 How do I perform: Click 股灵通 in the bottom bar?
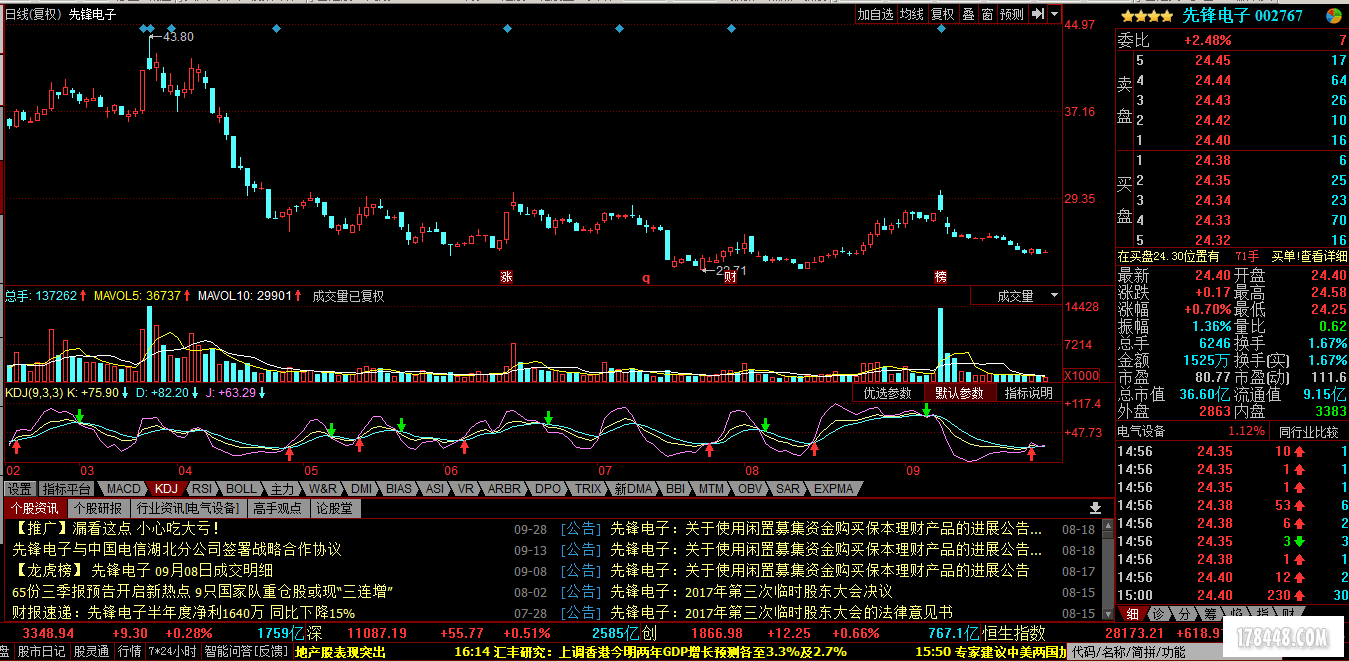(x=91, y=652)
